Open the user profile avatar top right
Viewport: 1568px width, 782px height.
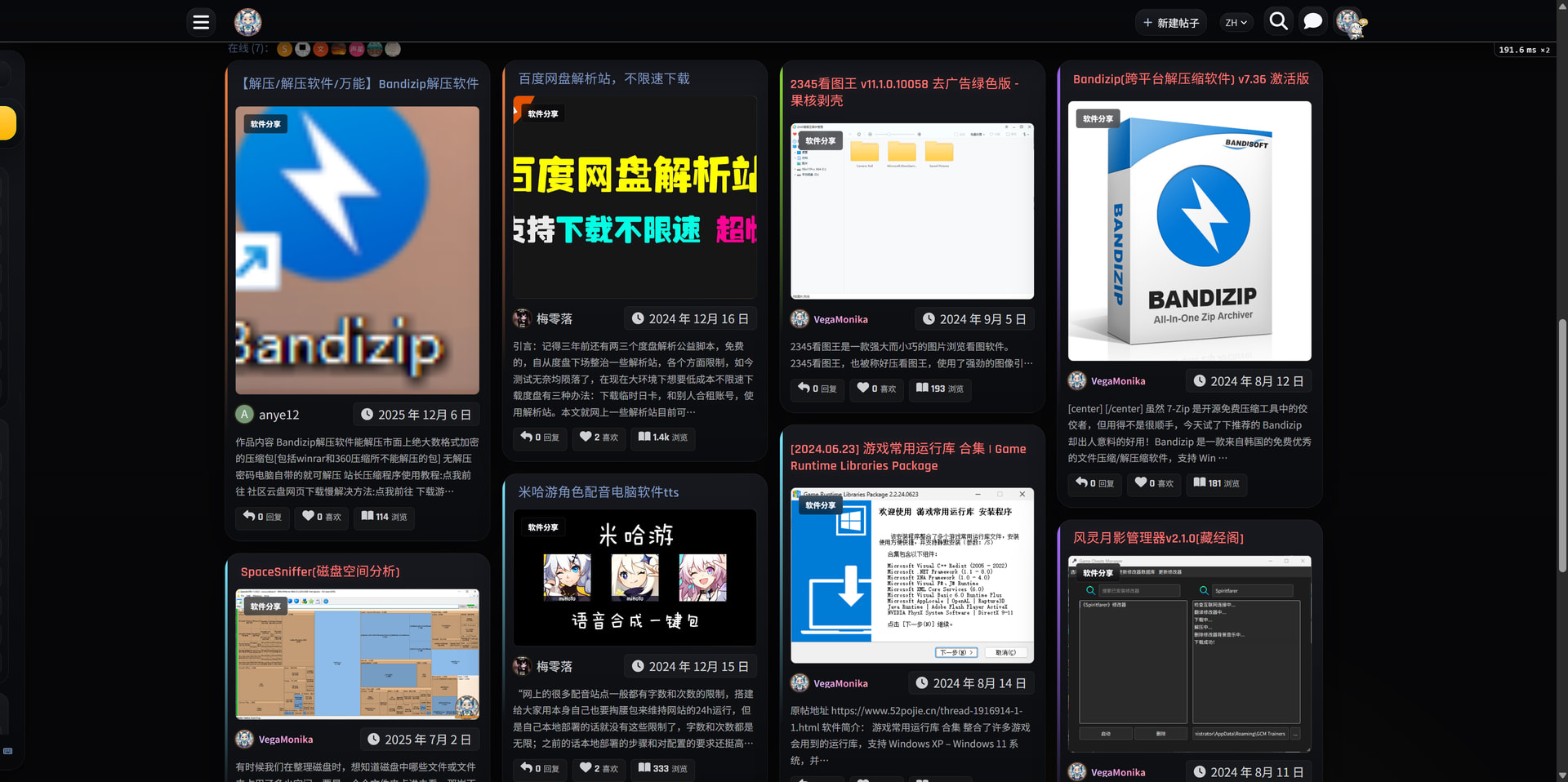(1349, 22)
